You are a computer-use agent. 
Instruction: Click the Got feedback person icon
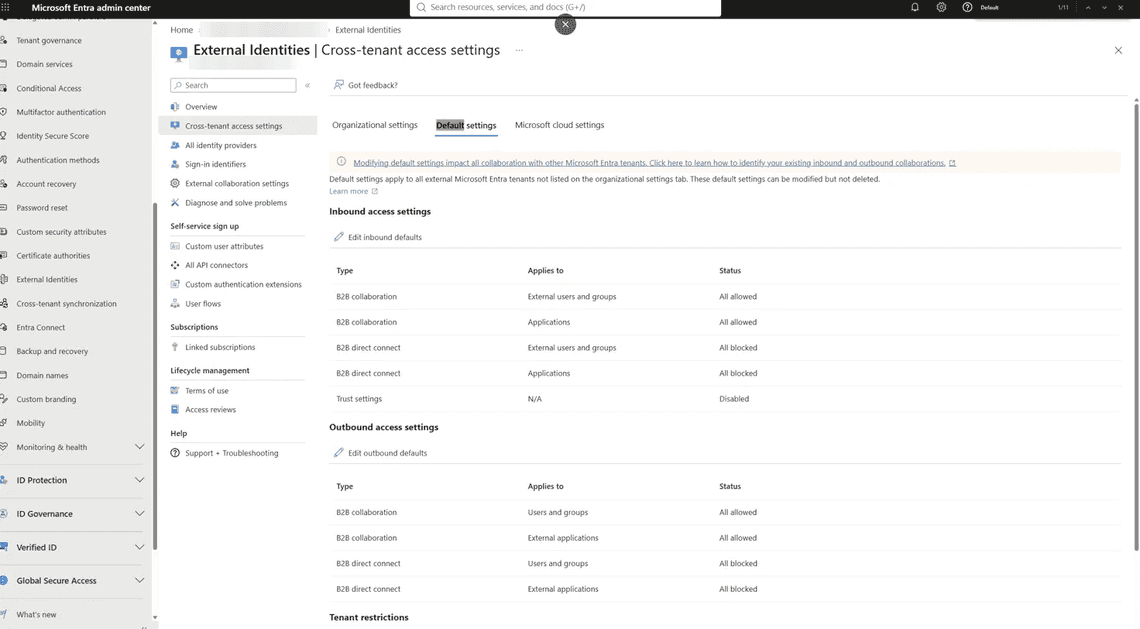[339, 85]
